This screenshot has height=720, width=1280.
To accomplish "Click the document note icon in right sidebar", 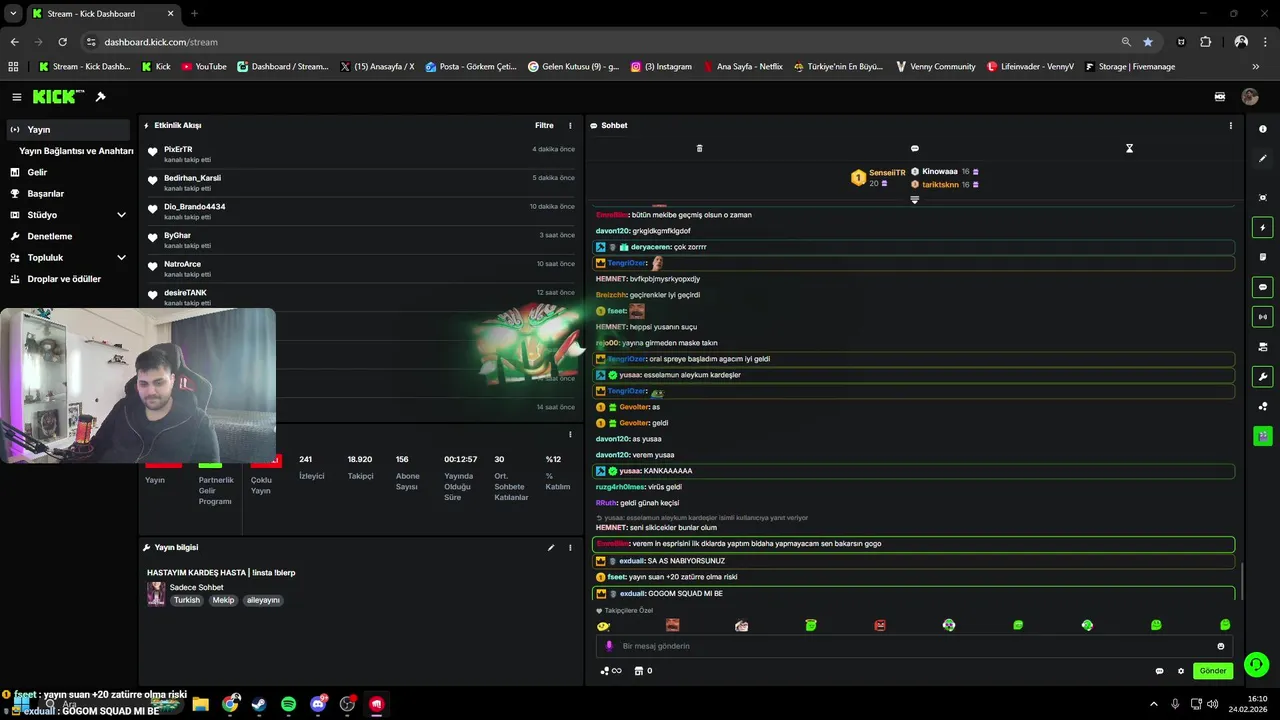I will 1263,257.
